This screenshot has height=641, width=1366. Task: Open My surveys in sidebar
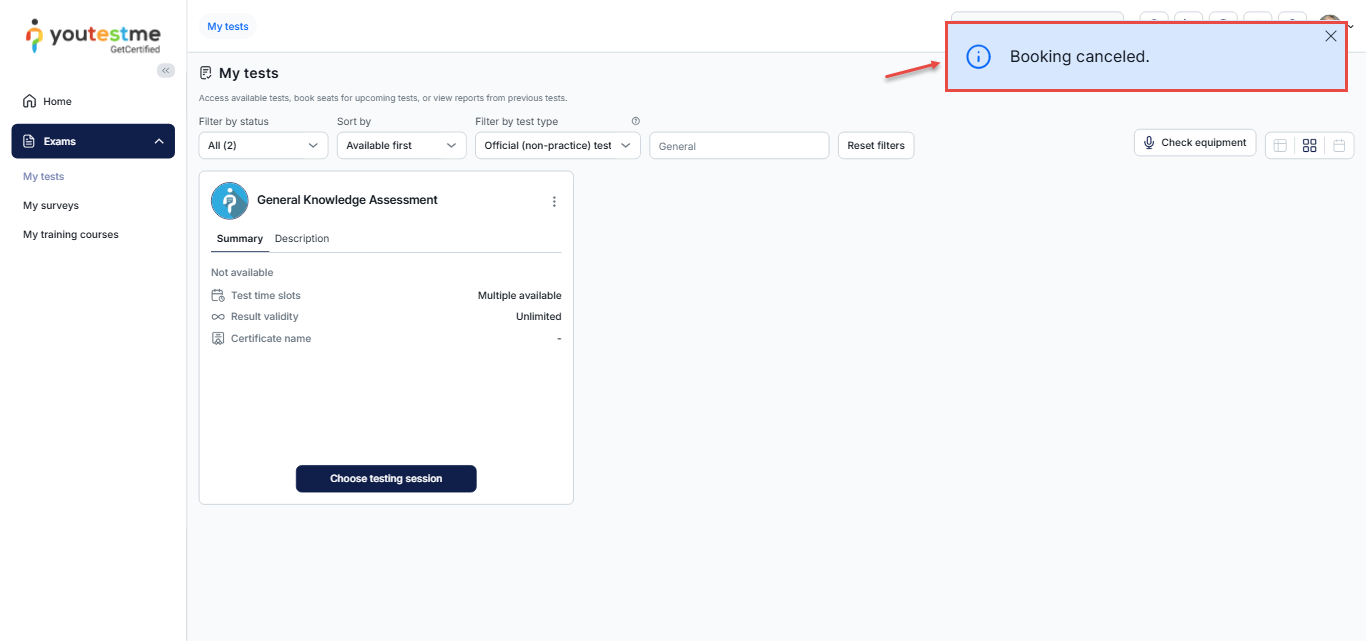pos(51,205)
